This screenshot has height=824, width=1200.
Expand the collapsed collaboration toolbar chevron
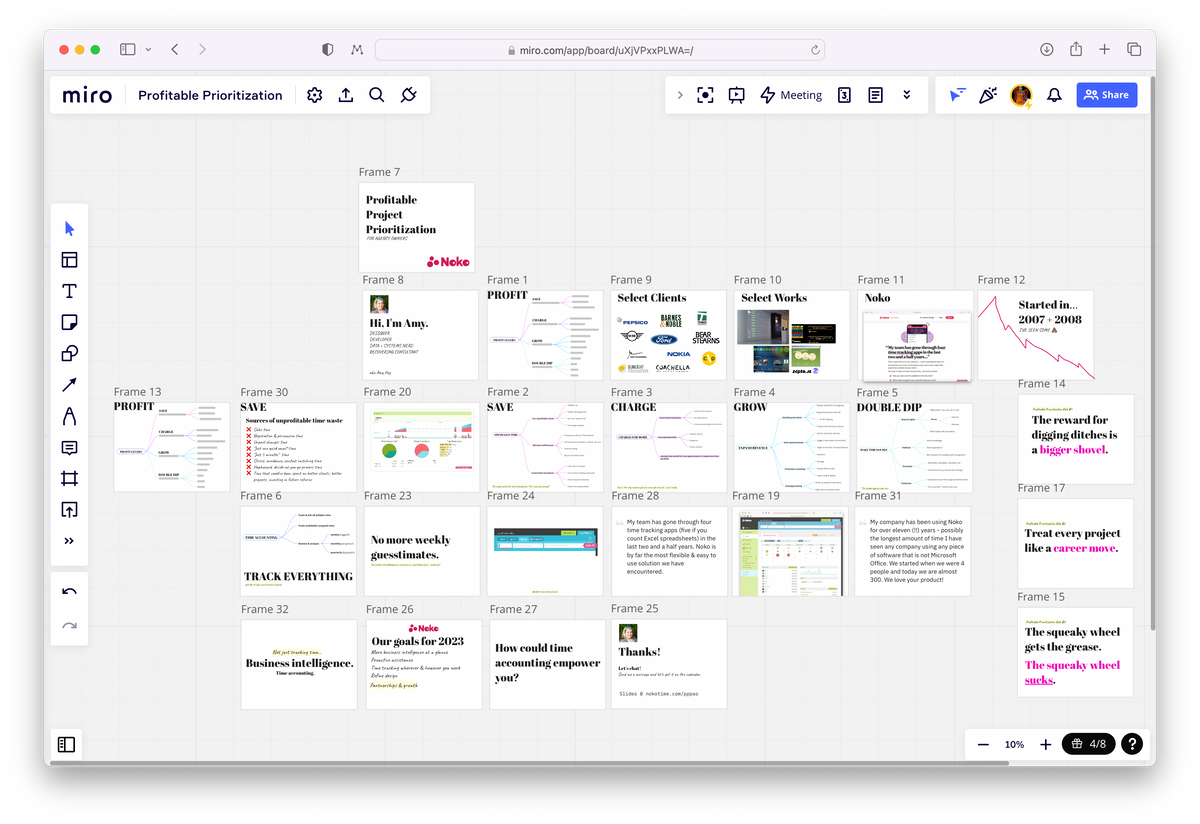(x=680, y=95)
